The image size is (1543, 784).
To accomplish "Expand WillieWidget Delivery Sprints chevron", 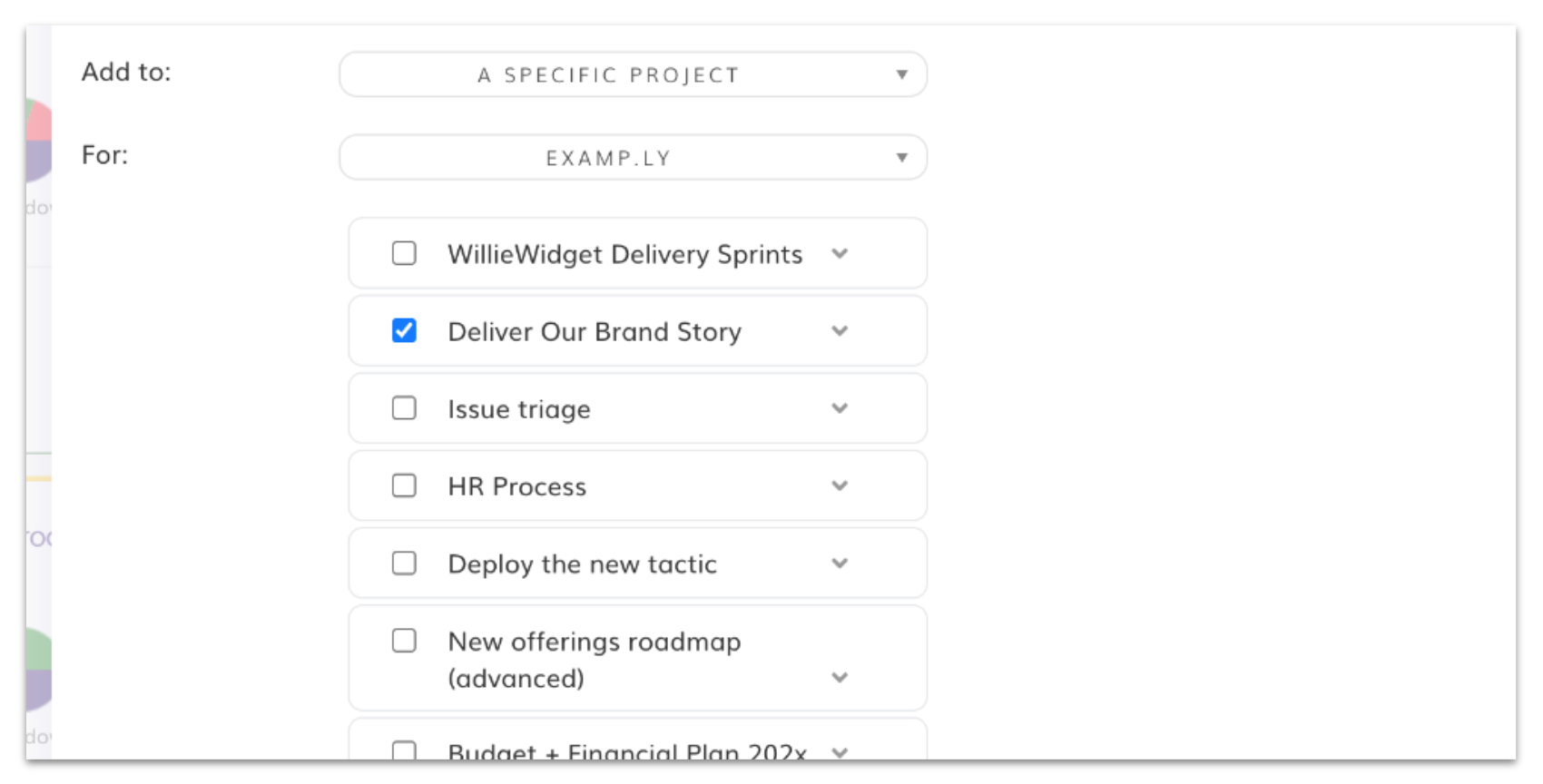I will click(840, 254).
